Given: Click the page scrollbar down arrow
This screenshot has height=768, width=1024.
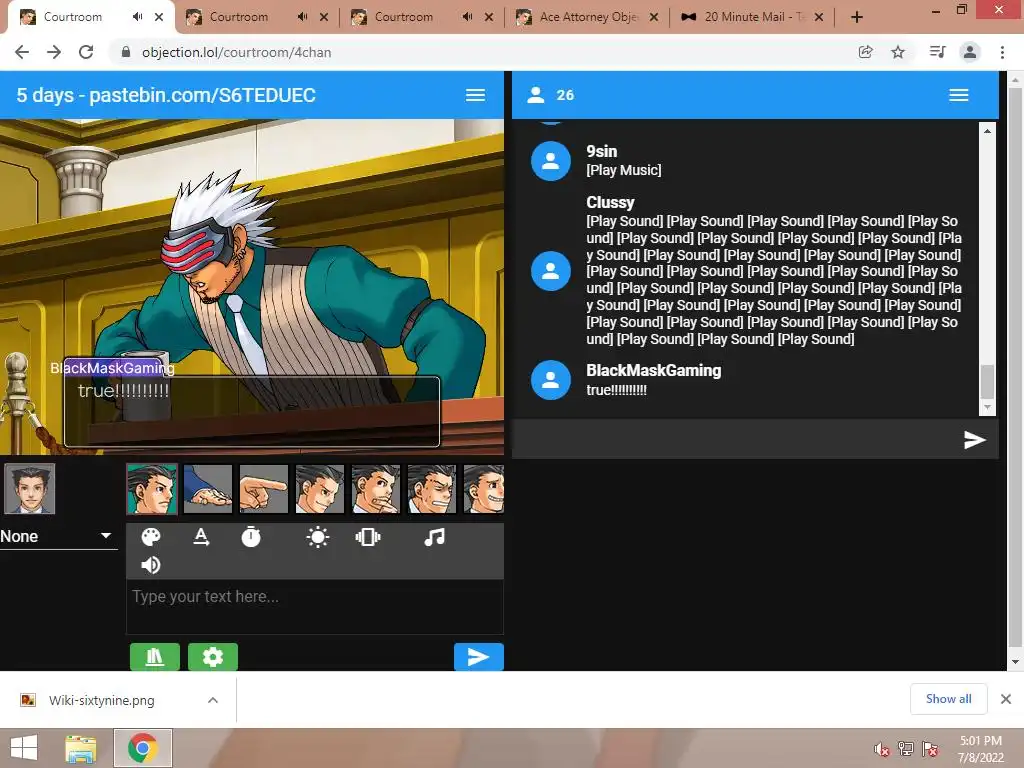Looking at the screenshot, I should click(1016, 662).
